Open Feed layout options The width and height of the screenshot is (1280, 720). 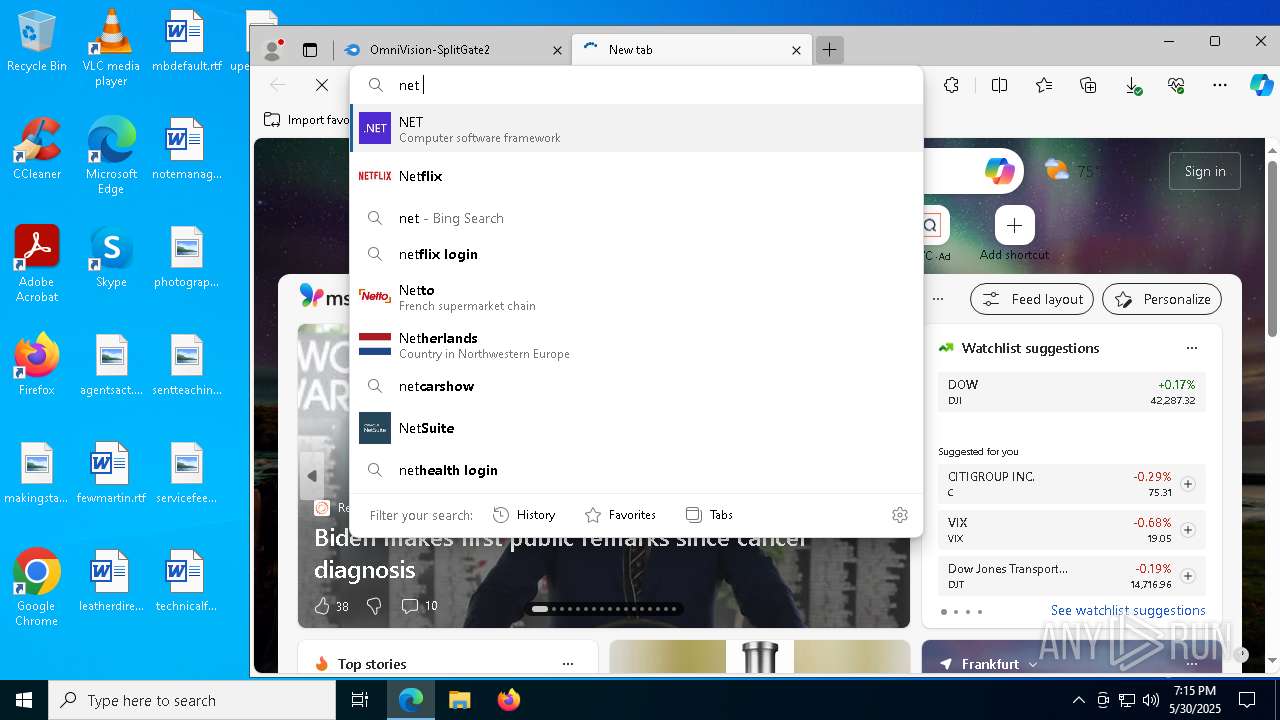[x=1032, y=299]
